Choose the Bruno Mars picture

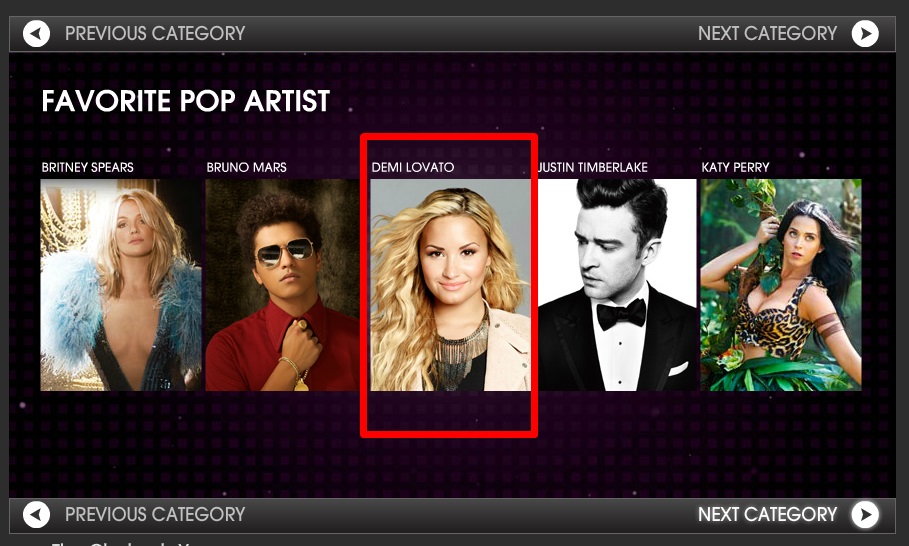click(282, 285)
